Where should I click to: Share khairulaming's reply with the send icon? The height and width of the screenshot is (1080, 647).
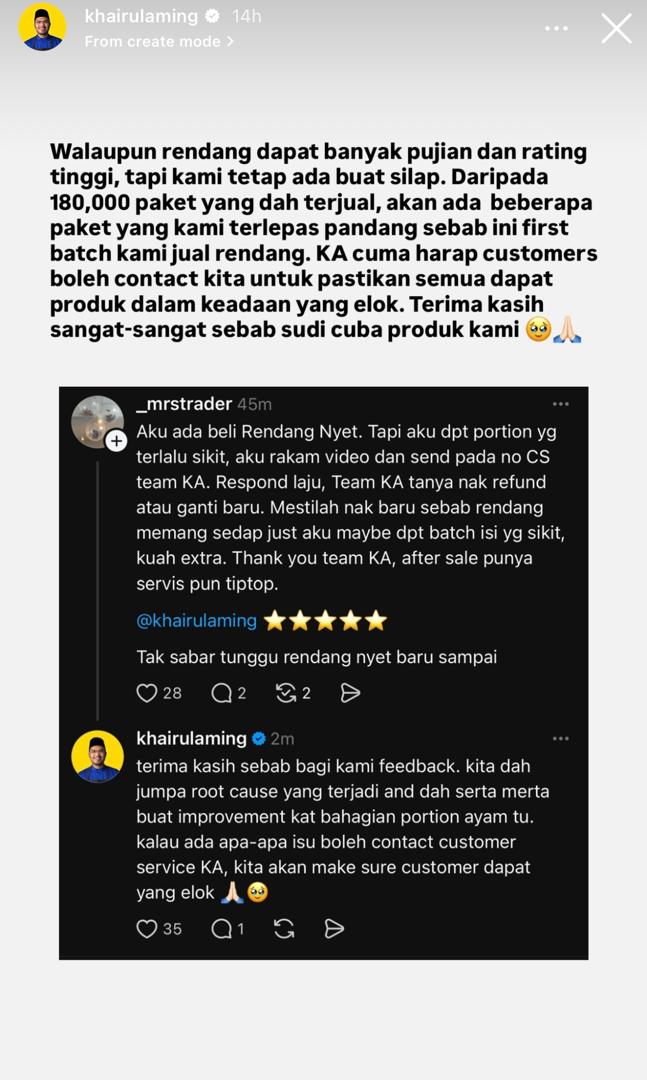333,929
